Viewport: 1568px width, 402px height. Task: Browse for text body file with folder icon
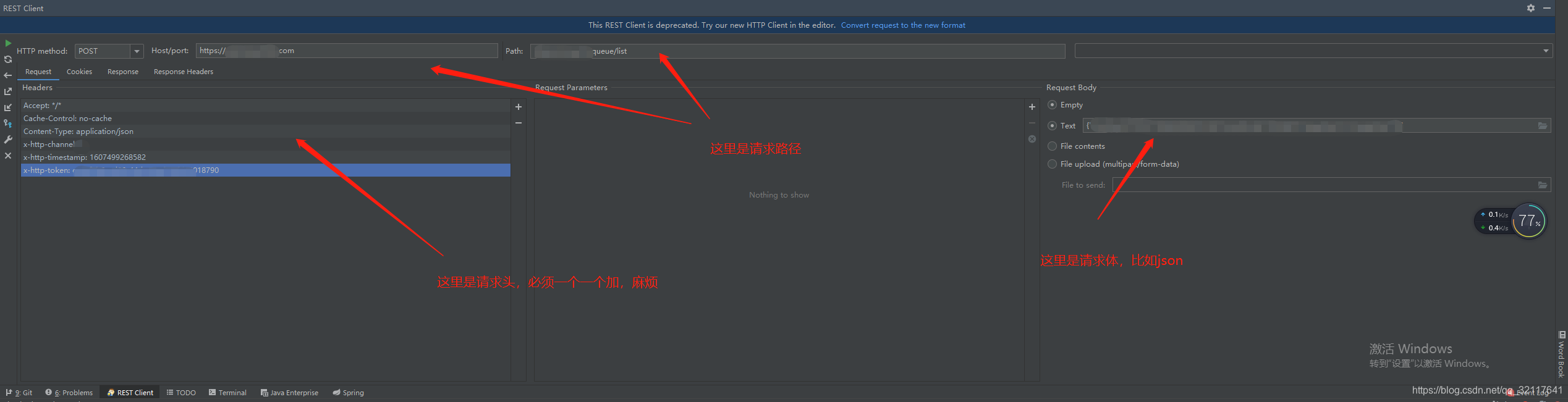[x=1543, y=126]
